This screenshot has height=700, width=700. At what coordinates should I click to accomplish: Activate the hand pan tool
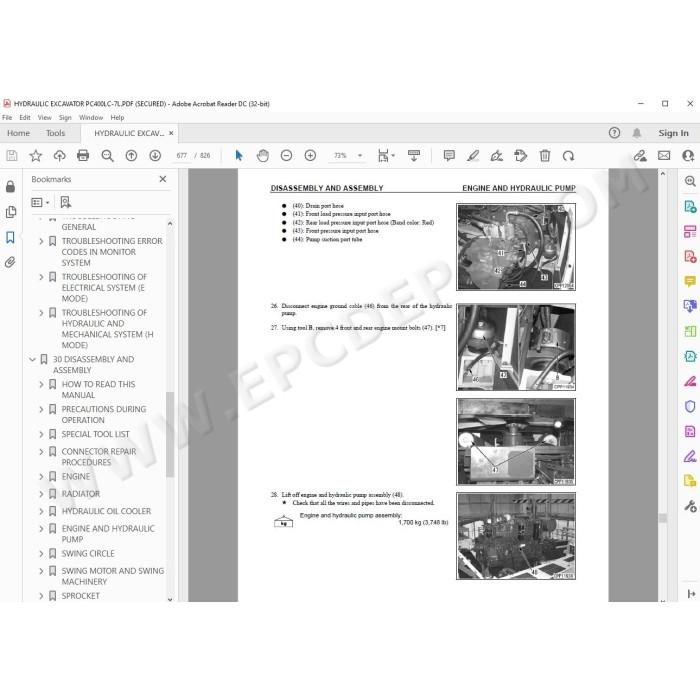pyautogui.click(x=263, y=155)
